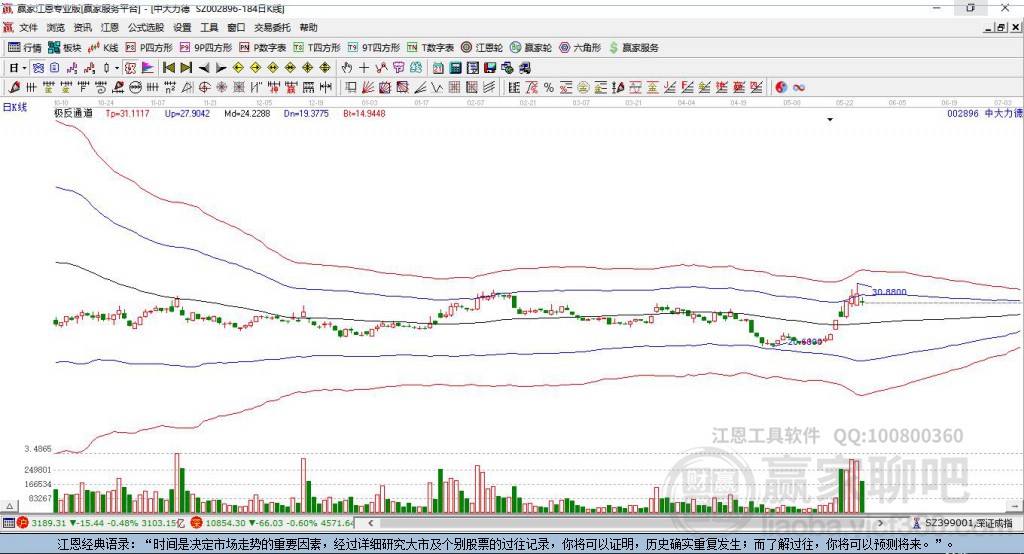Screen dimensions: 1024x554
Task: Open the 资讯 menu
Action: pyautogui.click(x=83, y=27)
